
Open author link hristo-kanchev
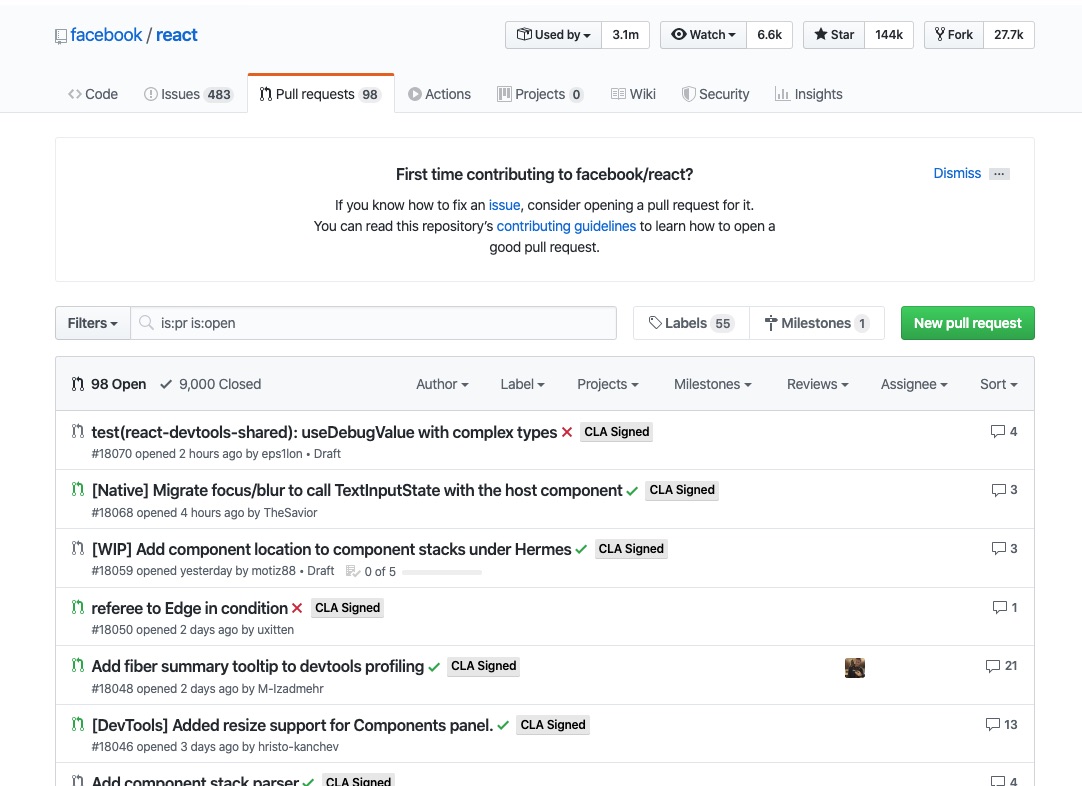tap(298, 747)
